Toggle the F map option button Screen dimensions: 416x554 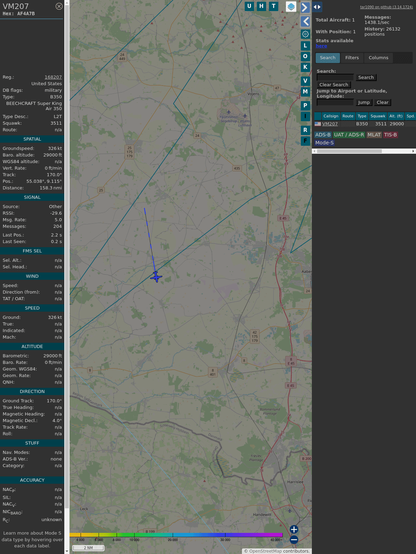click(x=305, y=141)
